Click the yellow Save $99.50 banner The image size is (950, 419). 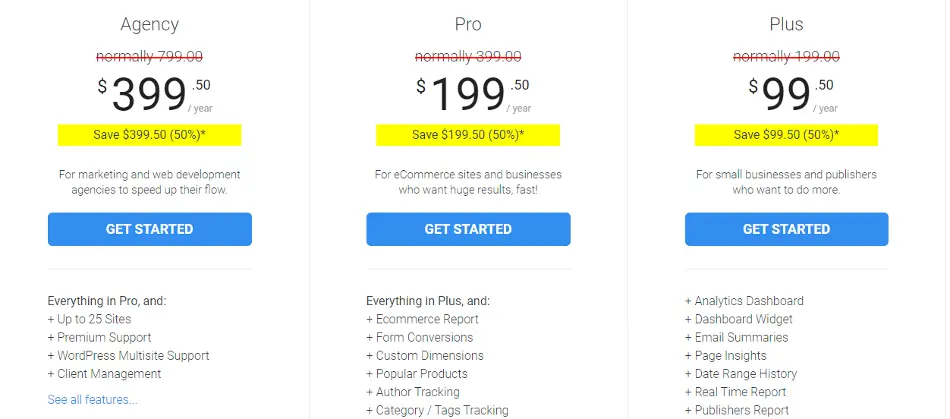(x=786, y=135)
